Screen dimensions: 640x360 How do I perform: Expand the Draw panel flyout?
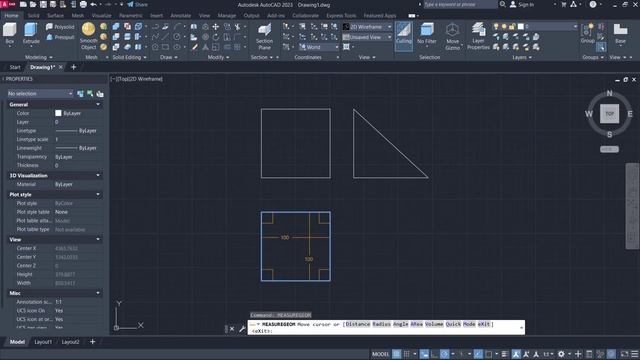(x=169, y=58)
